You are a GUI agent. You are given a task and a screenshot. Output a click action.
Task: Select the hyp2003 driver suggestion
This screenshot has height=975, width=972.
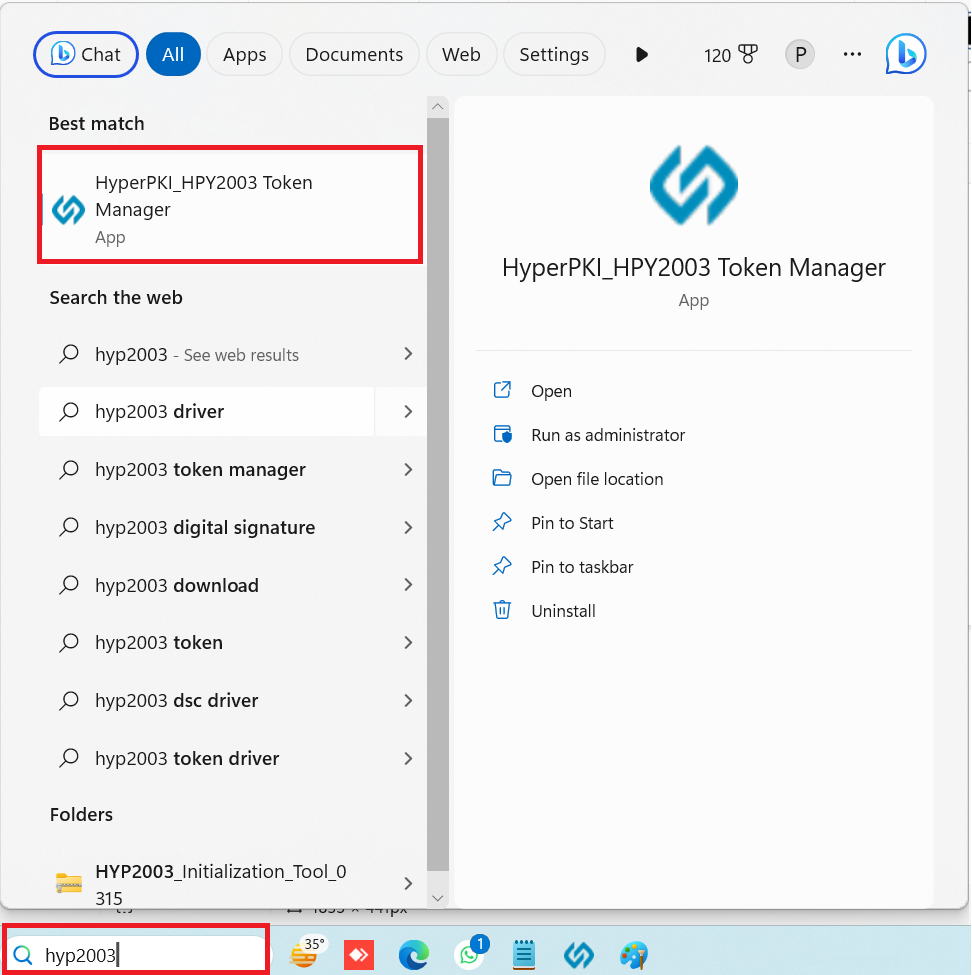pos(207,412)
